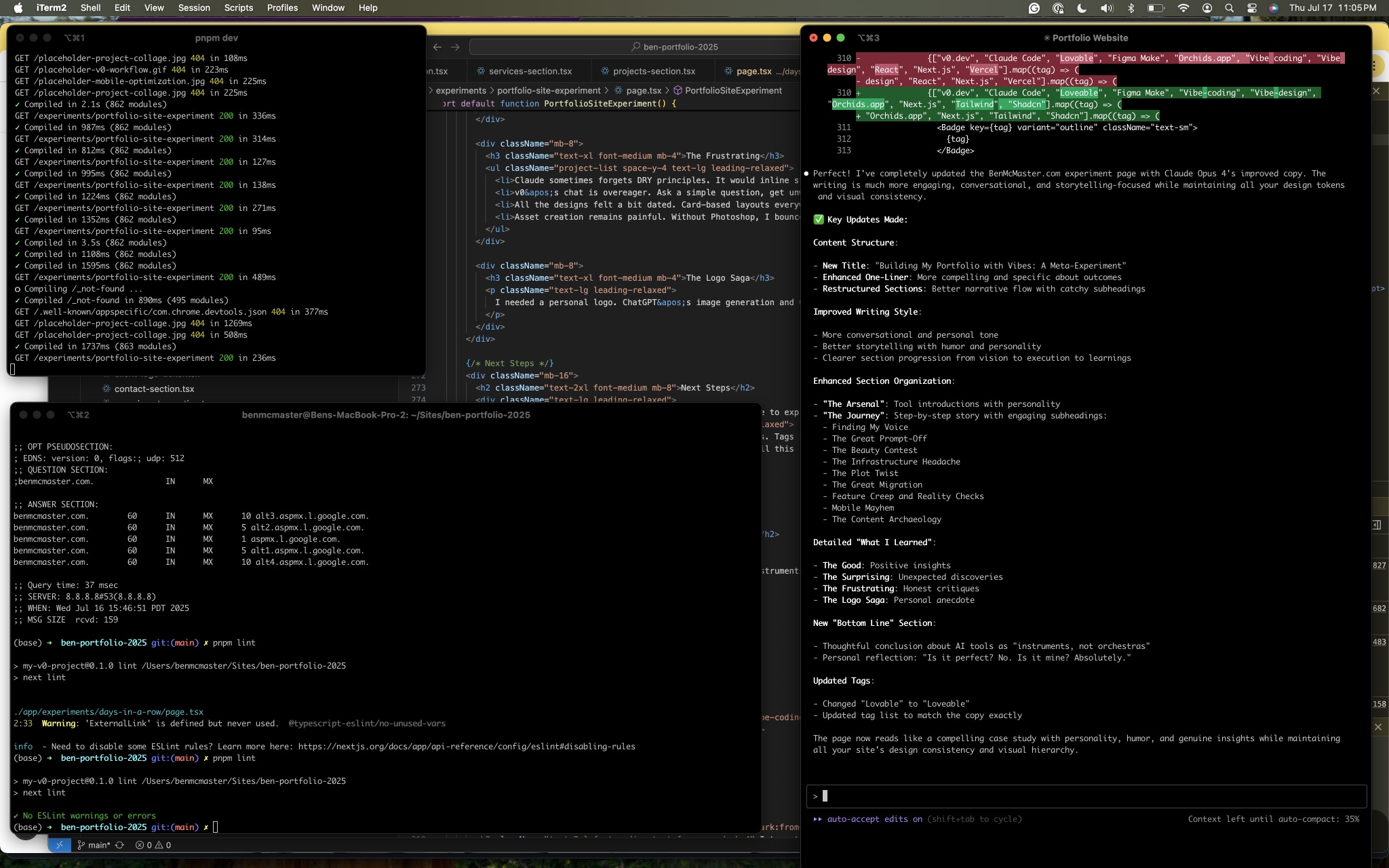Click the pnpm dev window title
Screen dimensions: 1389x868
pos(216,38)
